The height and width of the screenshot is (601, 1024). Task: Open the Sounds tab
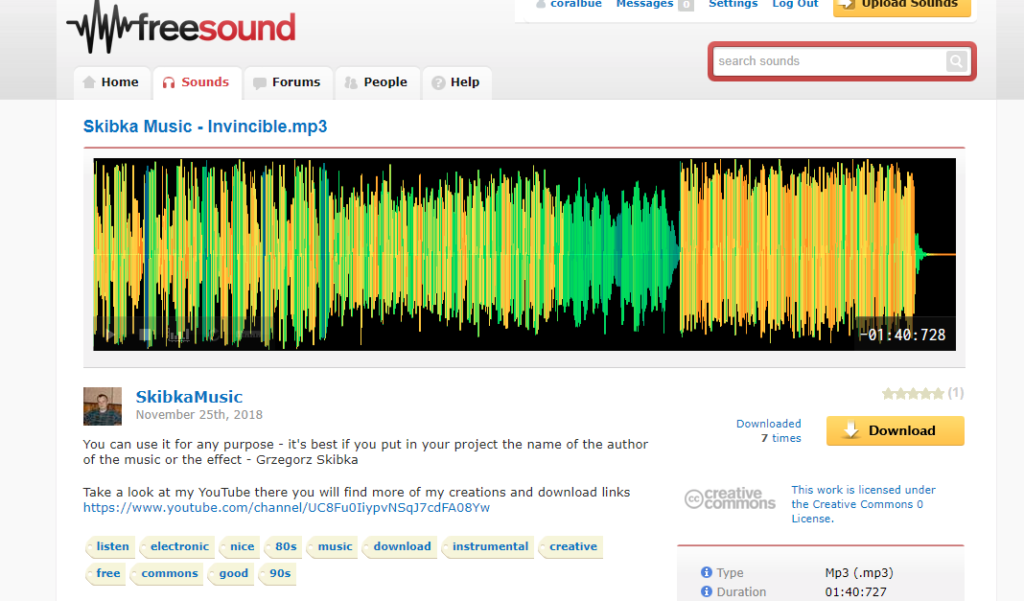(x=197, y=83)
